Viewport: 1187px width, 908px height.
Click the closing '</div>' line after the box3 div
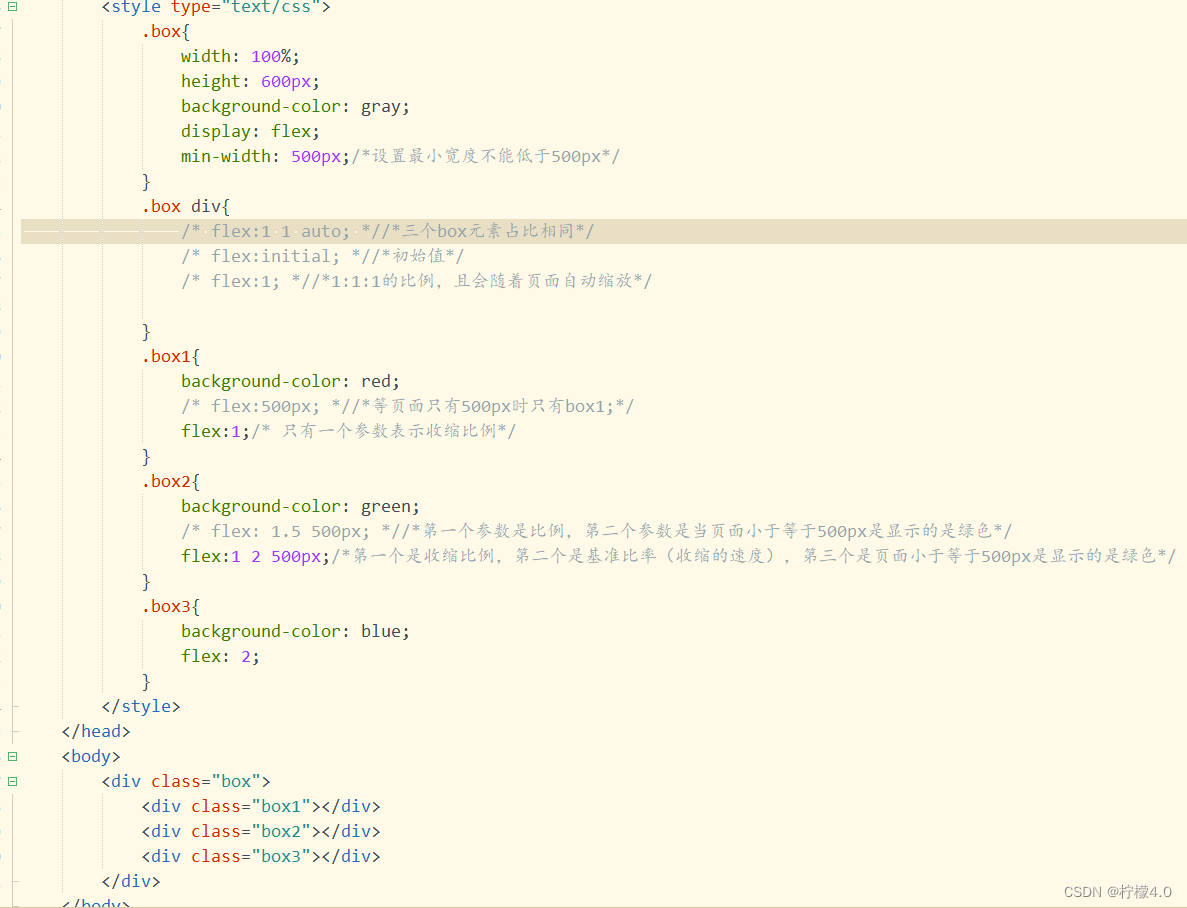coord(131,881)
